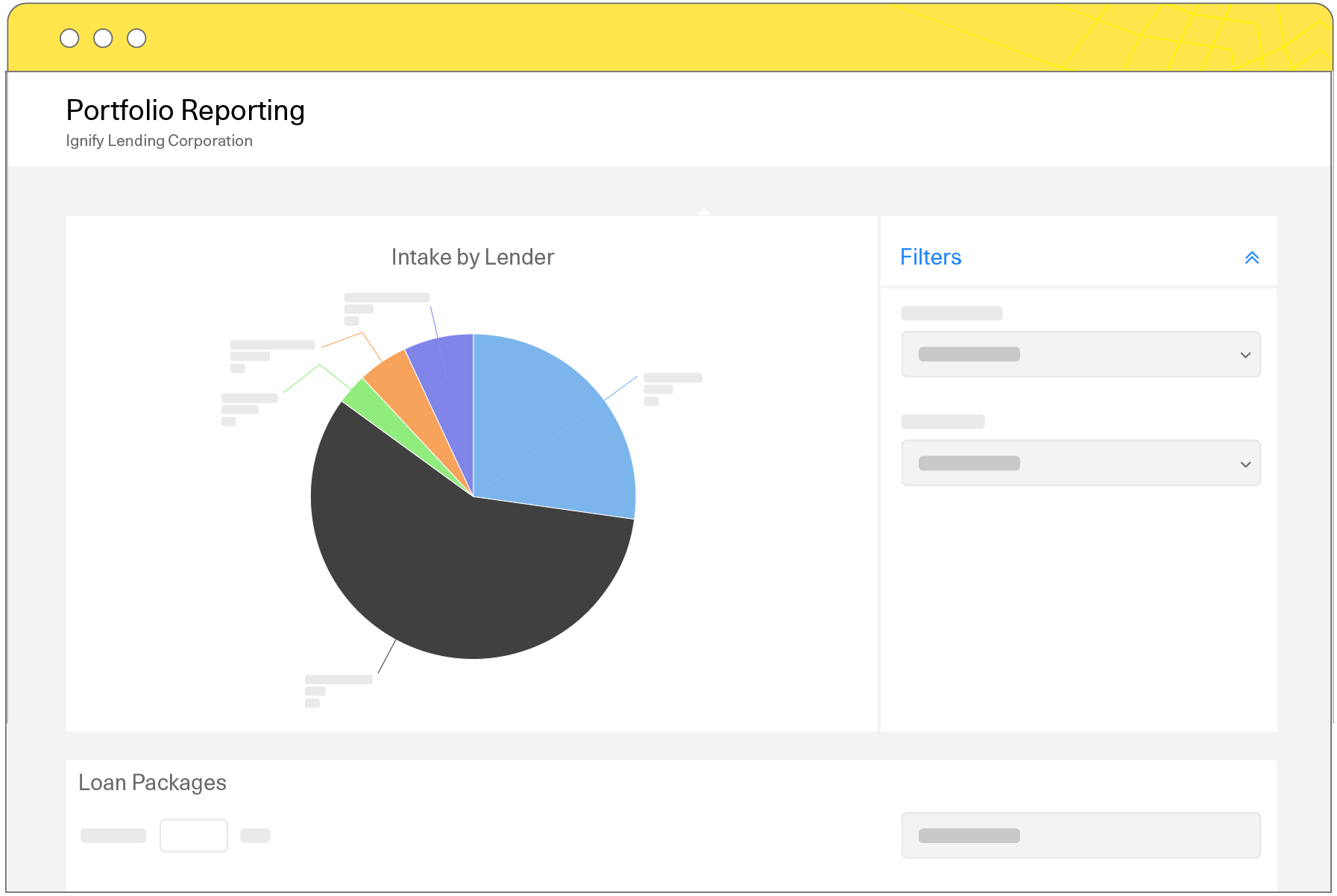Select the Ignify Lending Corporation subtitle
Viewport: 1337px width, 896px height.
(159, 141)
